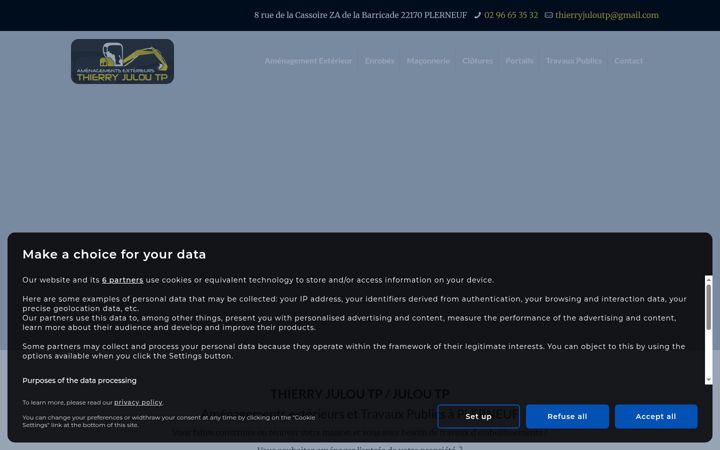The height and width of the screenshot is (450, 720).
Task: Open Portails menu item
Action: pyautogui.click(x=519, y=61)
